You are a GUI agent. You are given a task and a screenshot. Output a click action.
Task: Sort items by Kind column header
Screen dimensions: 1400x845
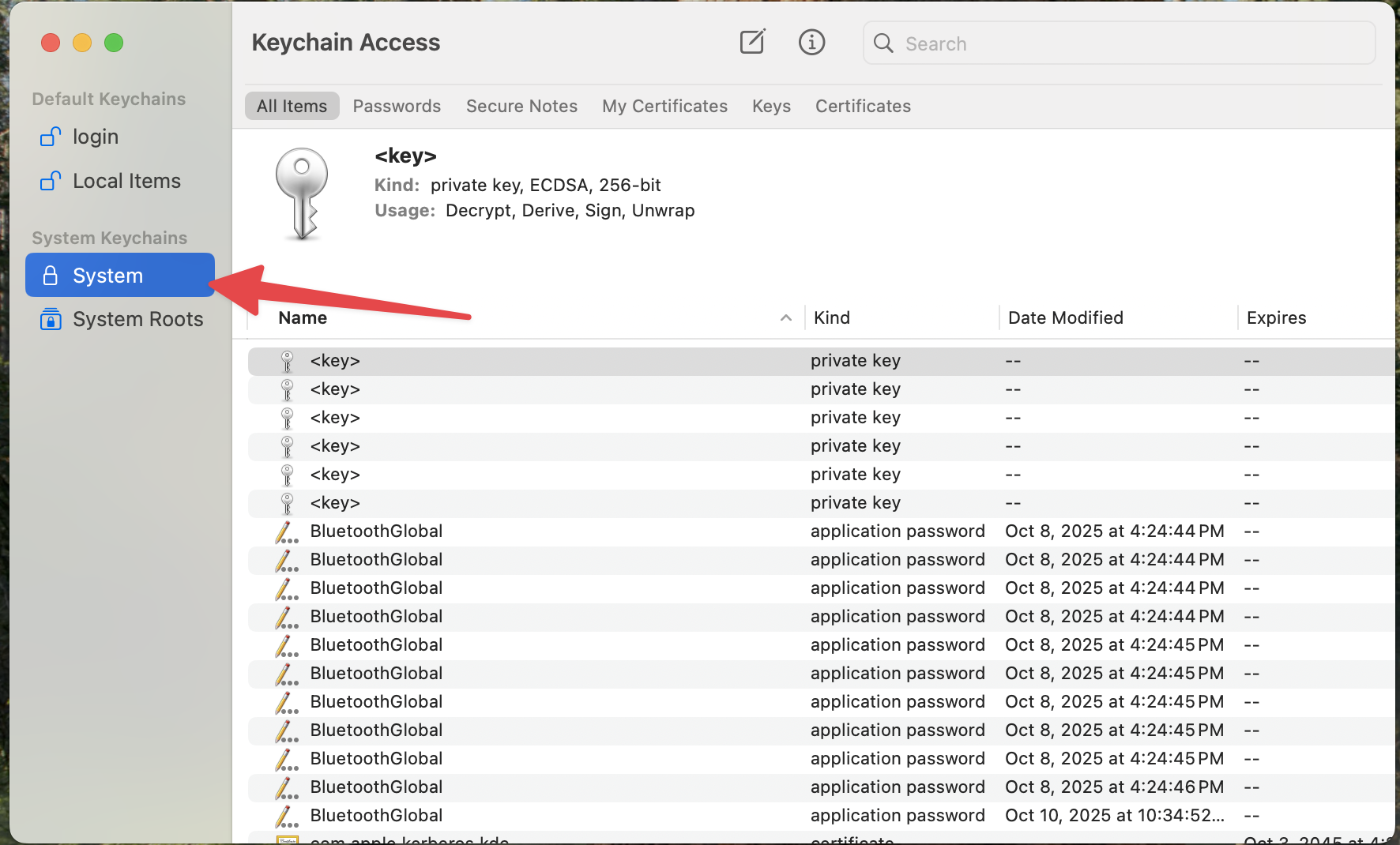tap(832, 317)
